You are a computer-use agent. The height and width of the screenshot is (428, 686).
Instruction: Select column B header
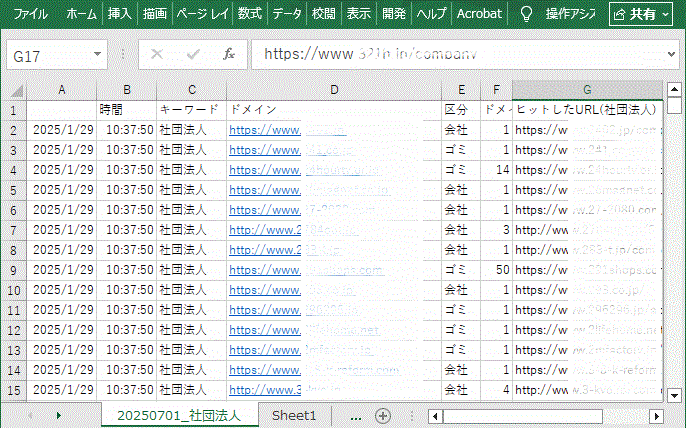point(127,90)
